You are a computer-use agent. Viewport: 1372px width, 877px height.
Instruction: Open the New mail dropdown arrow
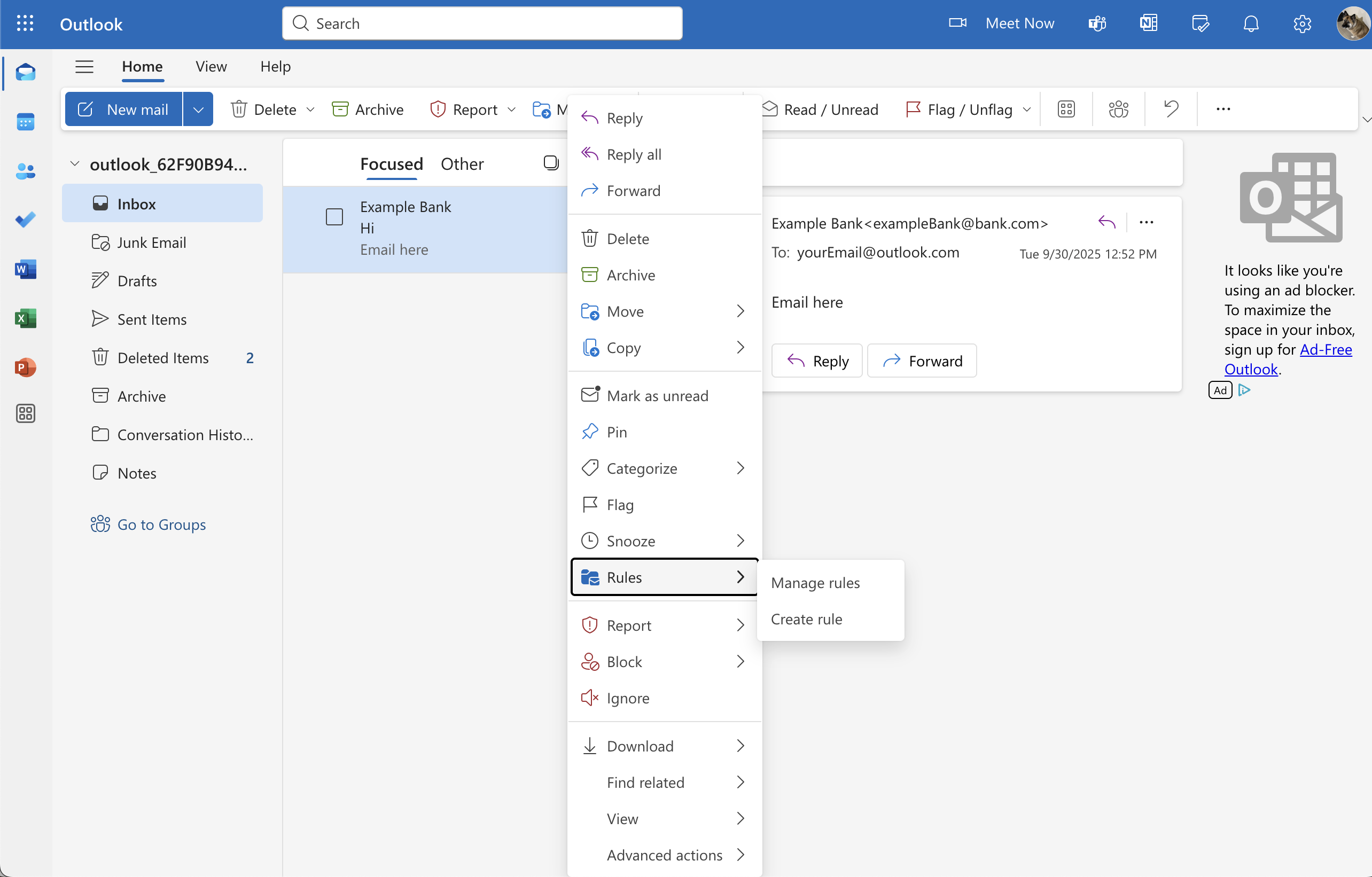point(198,109)
